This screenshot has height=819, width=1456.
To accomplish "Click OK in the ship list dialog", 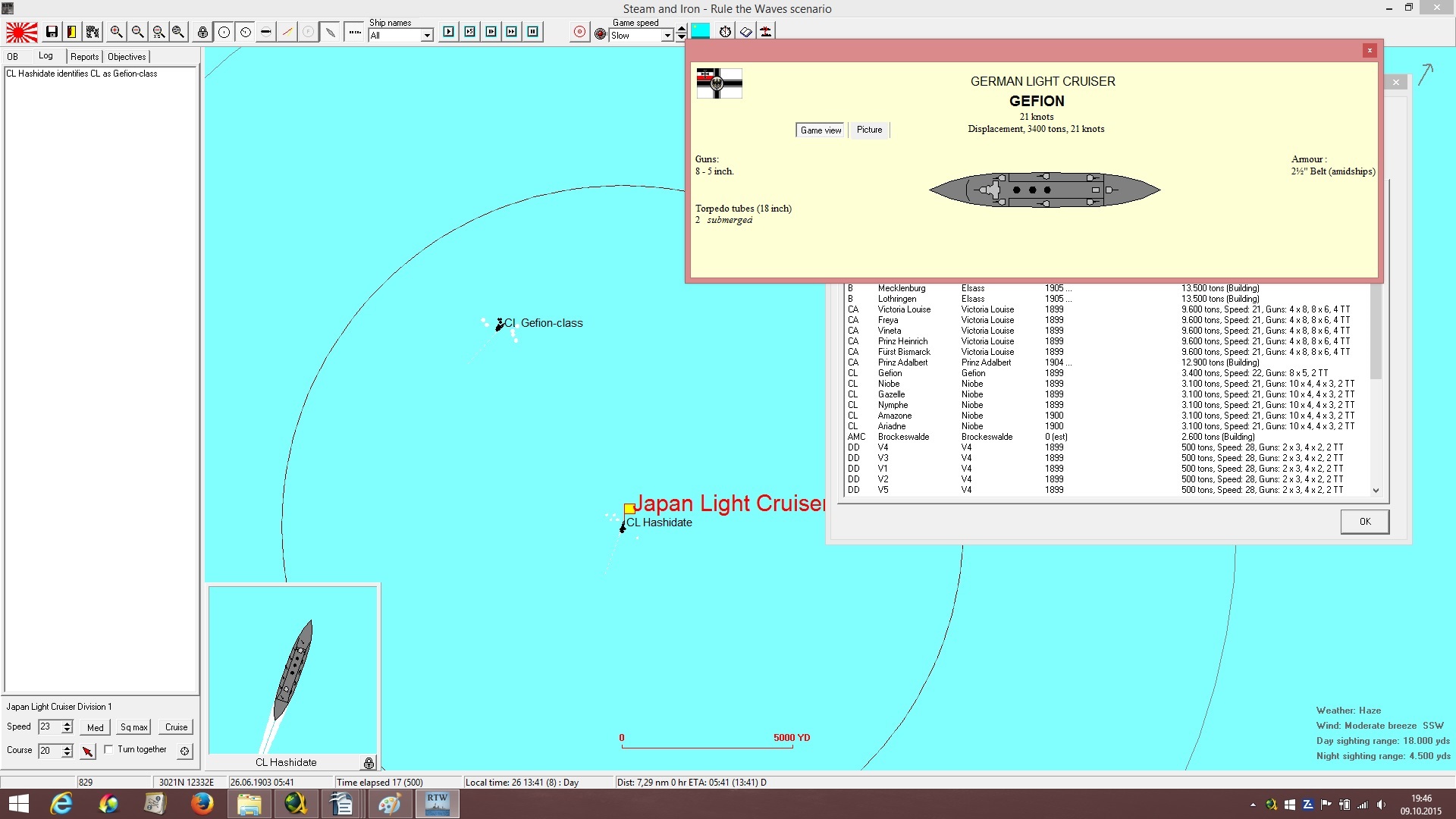I will 1365,522.
